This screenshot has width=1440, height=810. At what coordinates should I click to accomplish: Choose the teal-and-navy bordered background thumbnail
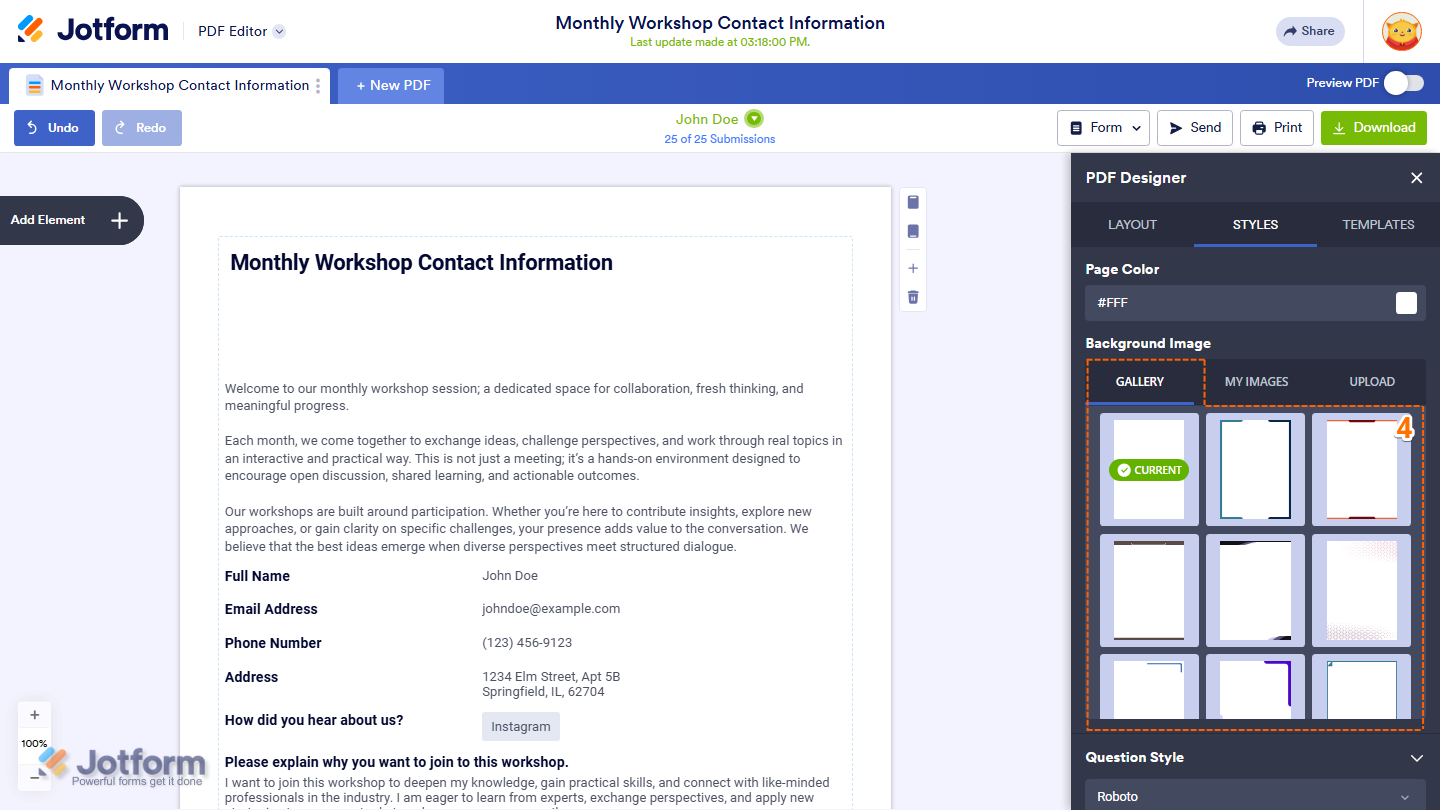[x=1255, y=470]
